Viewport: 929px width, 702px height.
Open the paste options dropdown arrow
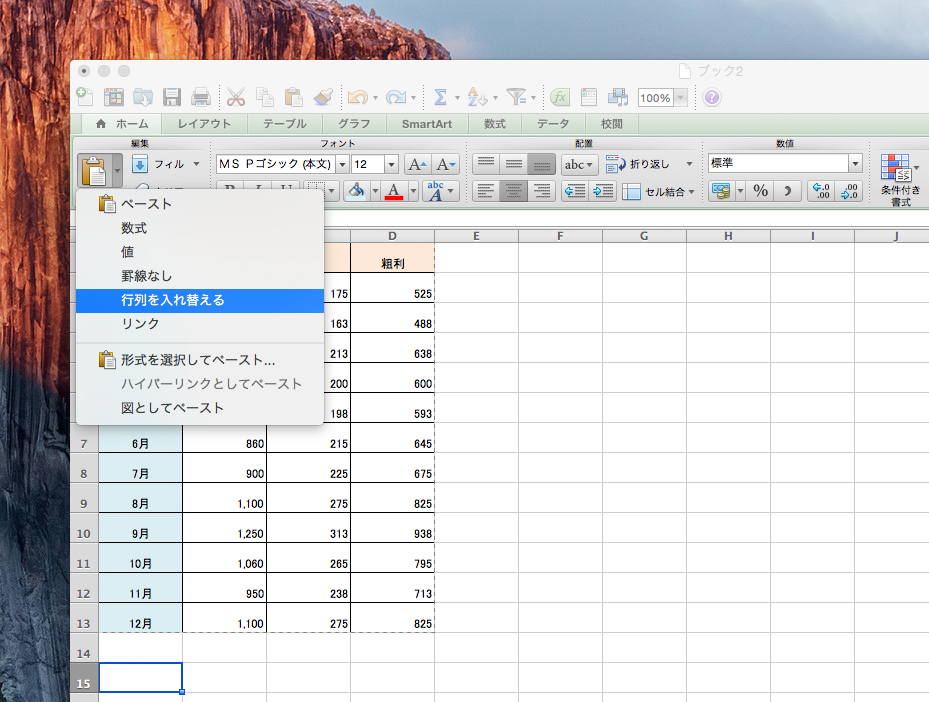117,171
